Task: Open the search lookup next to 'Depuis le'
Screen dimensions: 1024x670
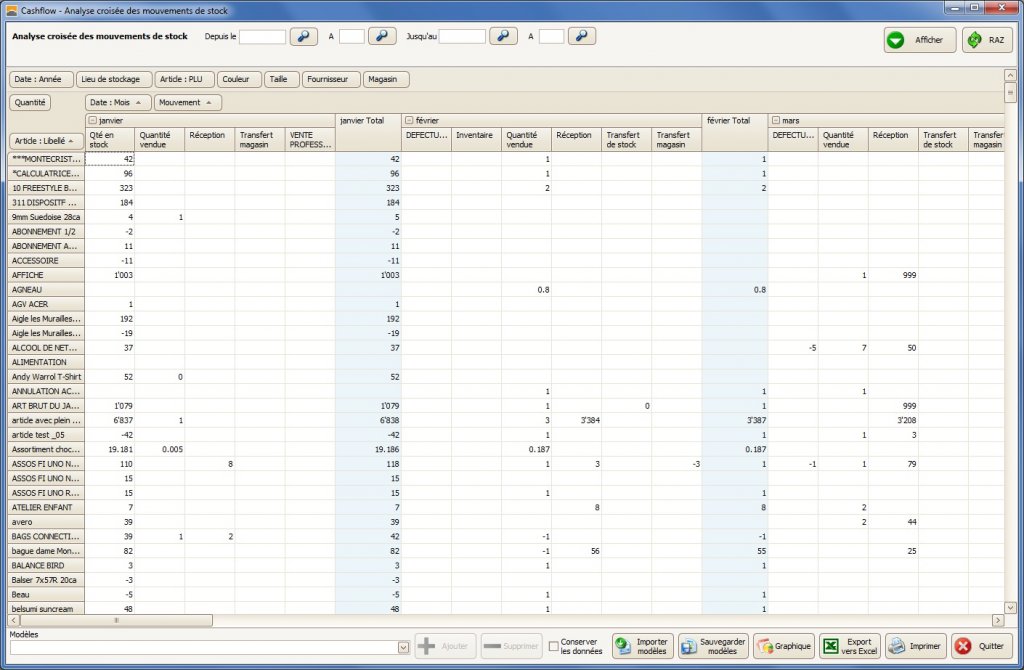Action: click(x=303, y=36)
